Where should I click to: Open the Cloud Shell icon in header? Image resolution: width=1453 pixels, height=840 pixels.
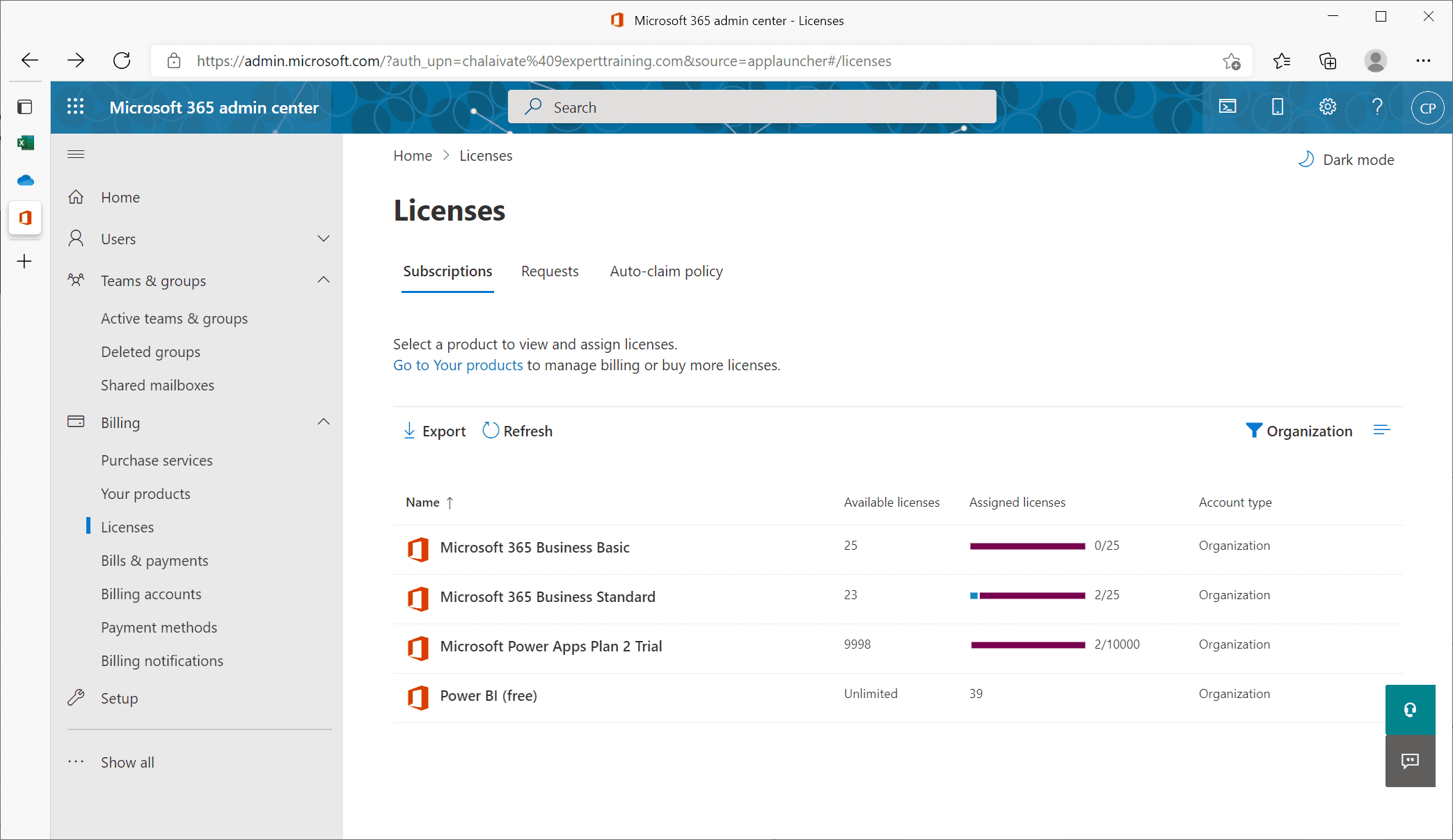click(x=1228, y=107)
